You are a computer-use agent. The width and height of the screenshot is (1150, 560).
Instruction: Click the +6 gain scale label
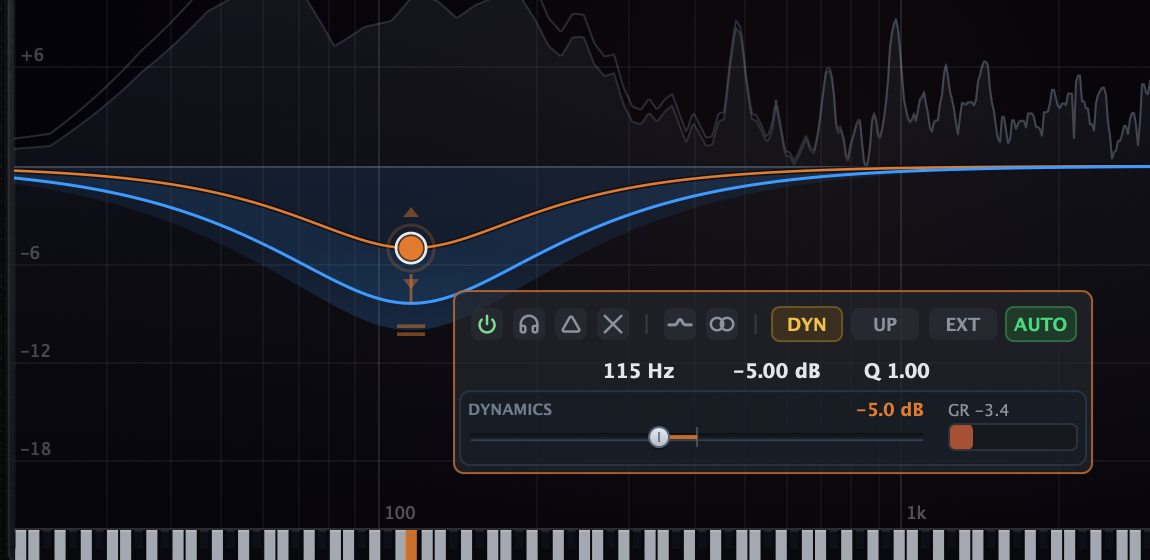pos(32,56)
